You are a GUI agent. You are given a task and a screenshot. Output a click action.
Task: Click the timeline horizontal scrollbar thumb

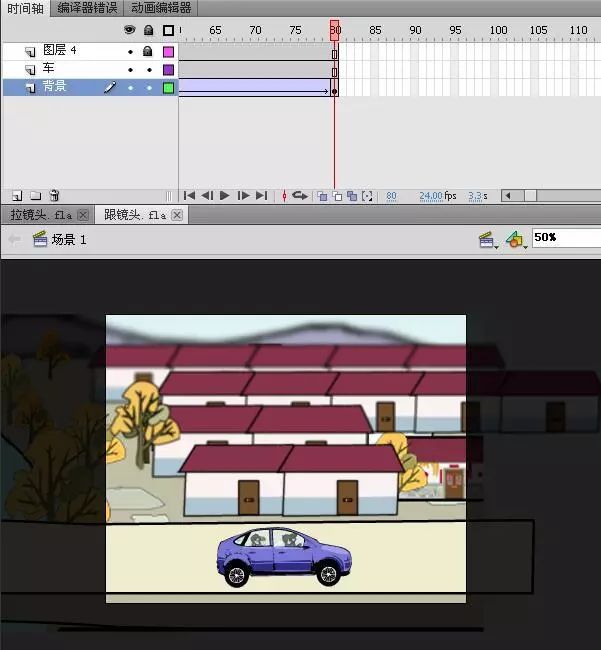click(x=531, y=196)
